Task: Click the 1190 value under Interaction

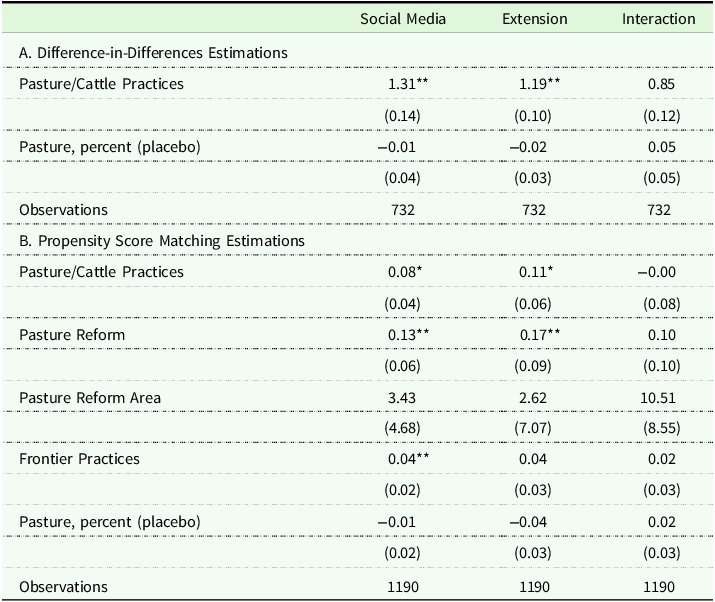Action: 659,586
